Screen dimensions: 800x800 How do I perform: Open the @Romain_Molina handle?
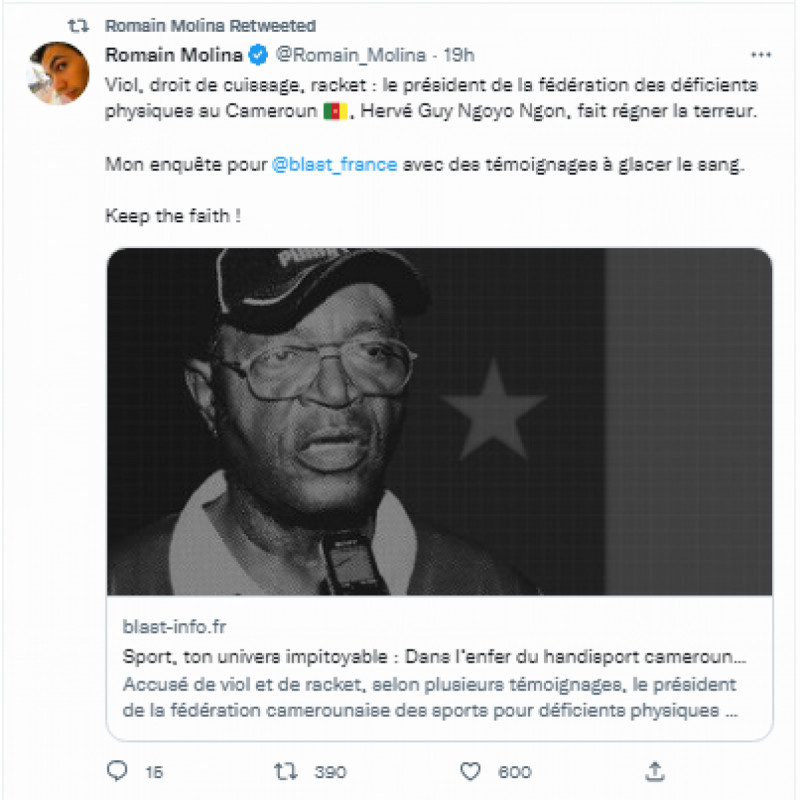tap(351, 55)
